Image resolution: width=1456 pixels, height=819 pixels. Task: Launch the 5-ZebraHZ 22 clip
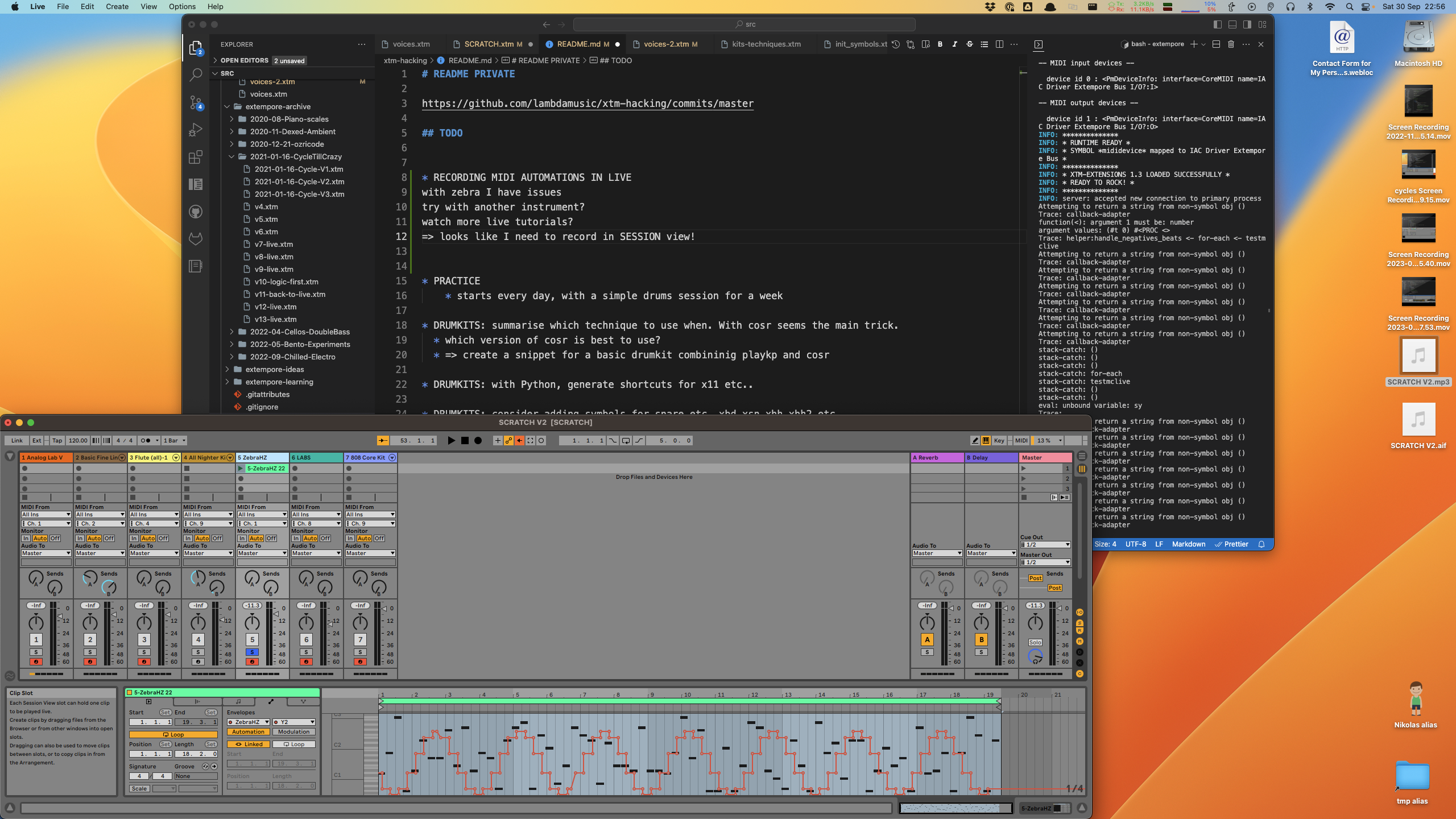[241, 469]
